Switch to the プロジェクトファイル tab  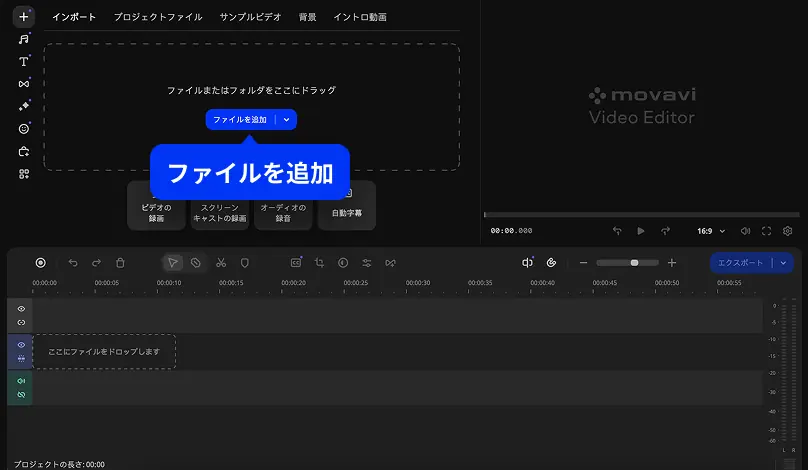coord(158,17)
